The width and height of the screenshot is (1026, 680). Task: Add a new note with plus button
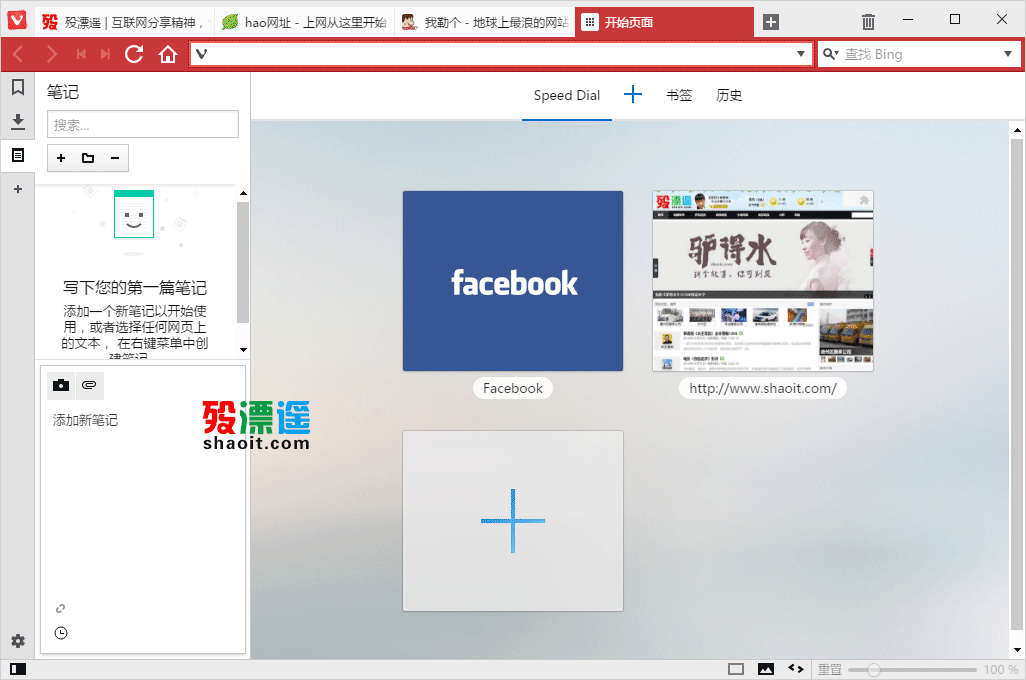61,158
